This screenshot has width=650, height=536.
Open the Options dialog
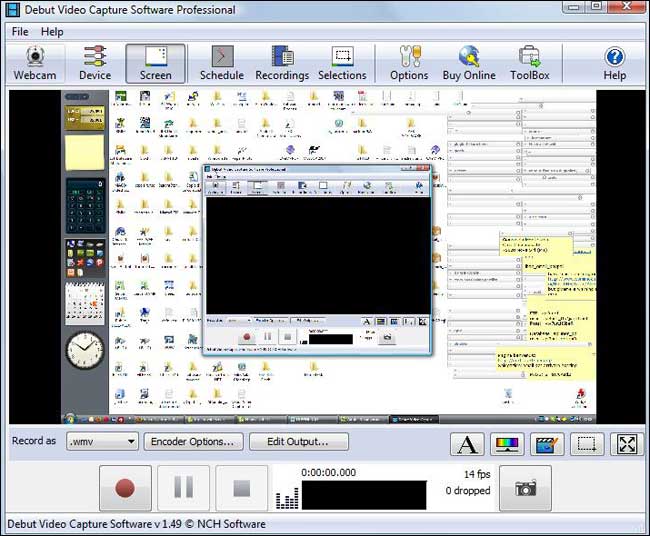409,63
